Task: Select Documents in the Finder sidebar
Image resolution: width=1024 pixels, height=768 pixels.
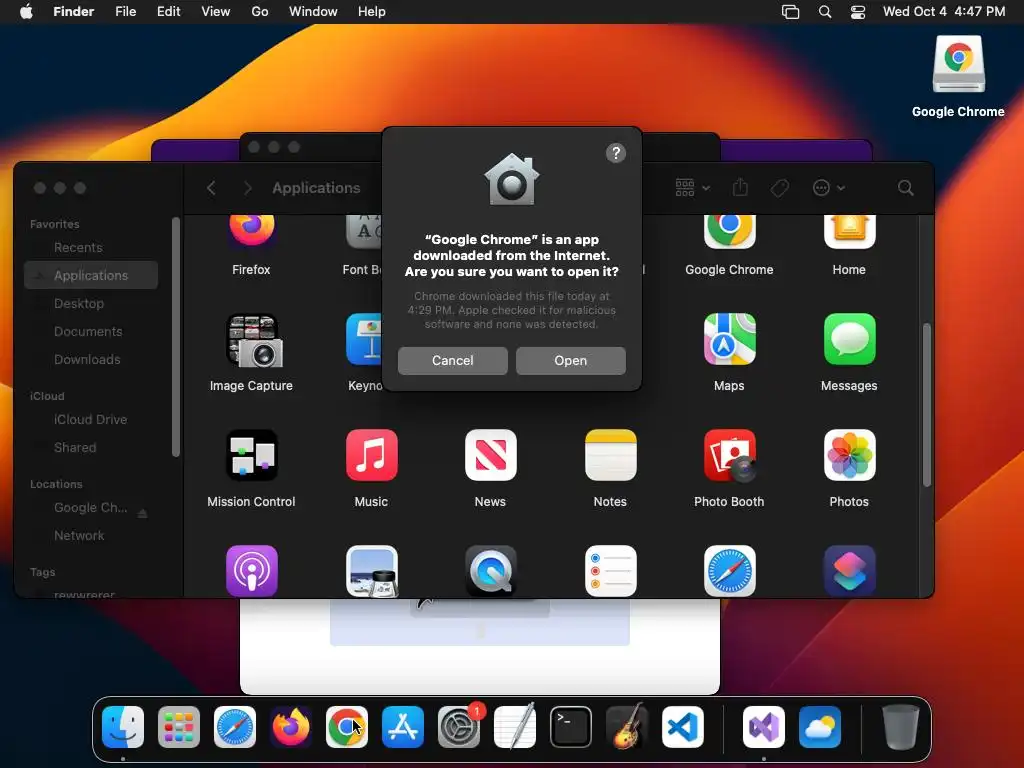Action: [91, 332]
